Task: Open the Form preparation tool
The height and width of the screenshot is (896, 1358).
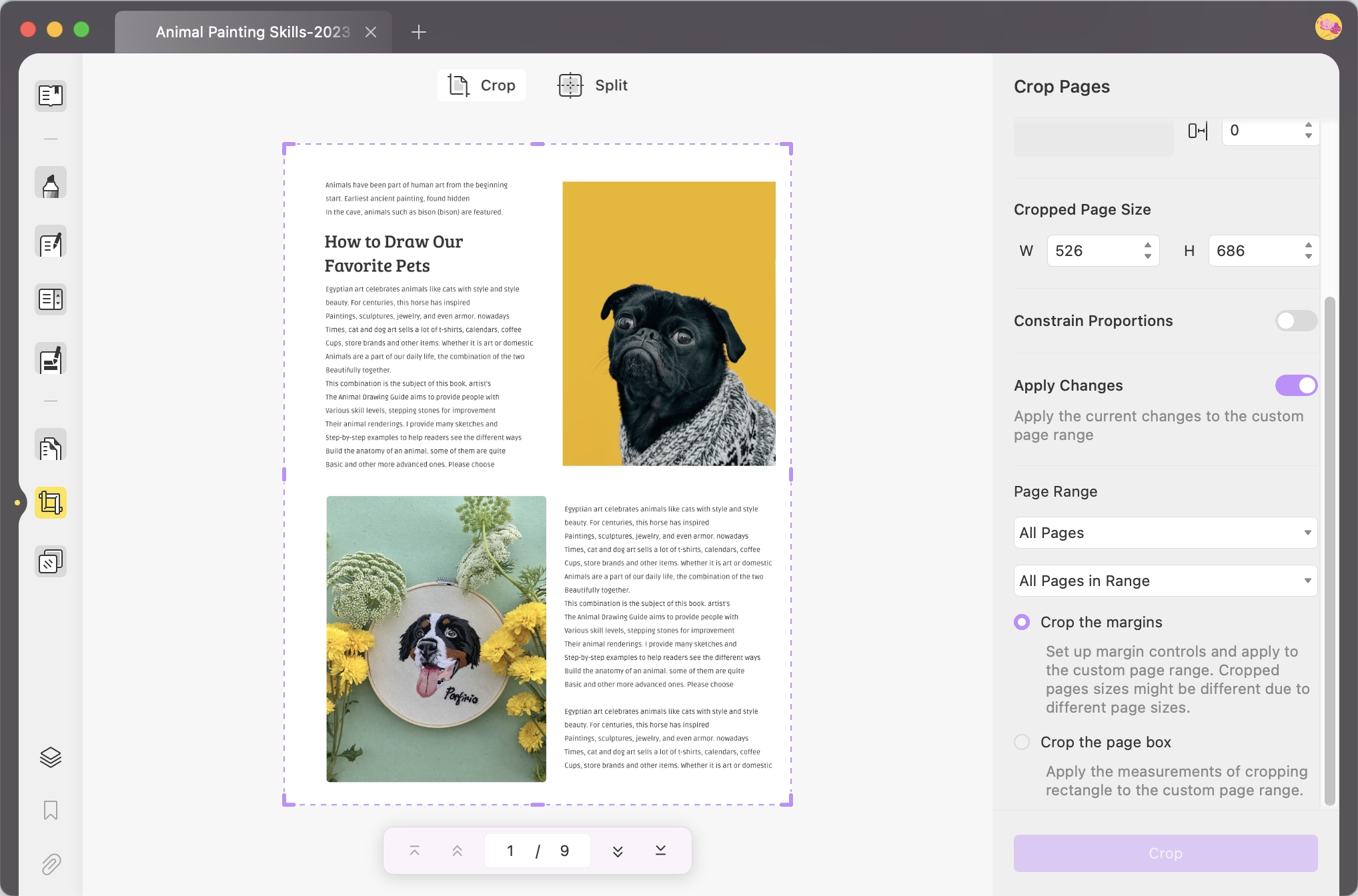Action: tap(51, 300)
